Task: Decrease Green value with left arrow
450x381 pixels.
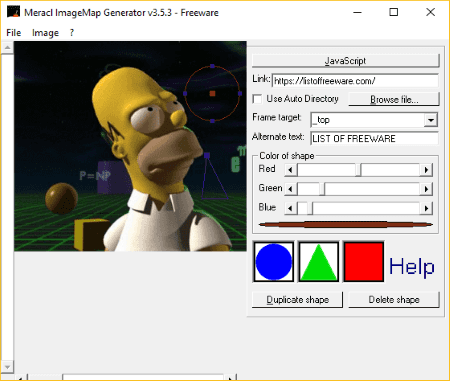Action: pos(290,189)
